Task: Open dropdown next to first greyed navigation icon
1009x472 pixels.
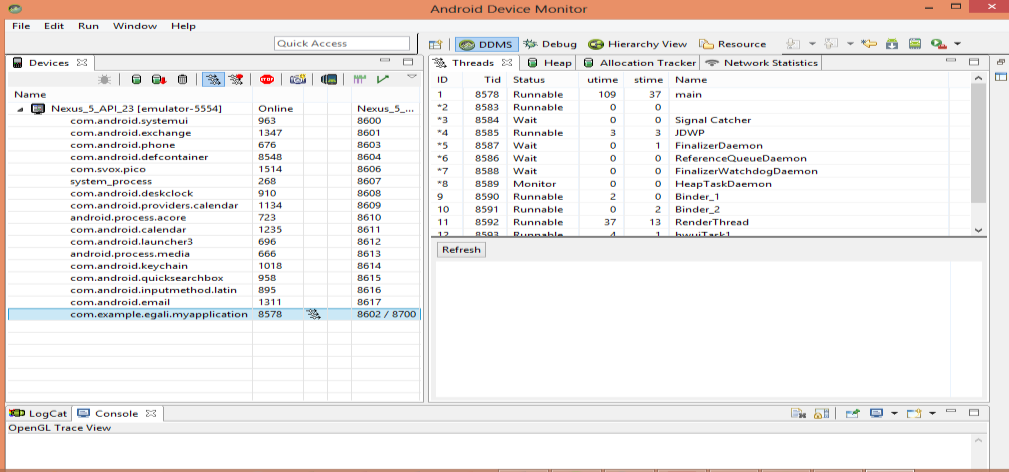Action: [812, 44]
